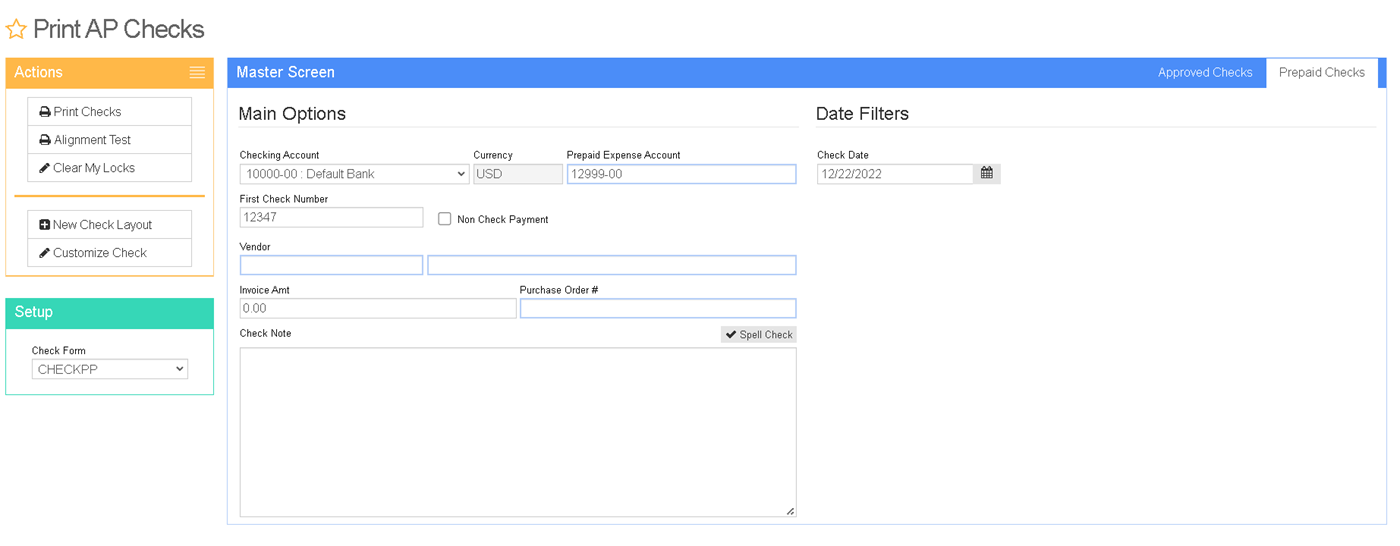1400x546 pixels.
Task: Select Clear My Locks
Action: (x=110, y=168)
